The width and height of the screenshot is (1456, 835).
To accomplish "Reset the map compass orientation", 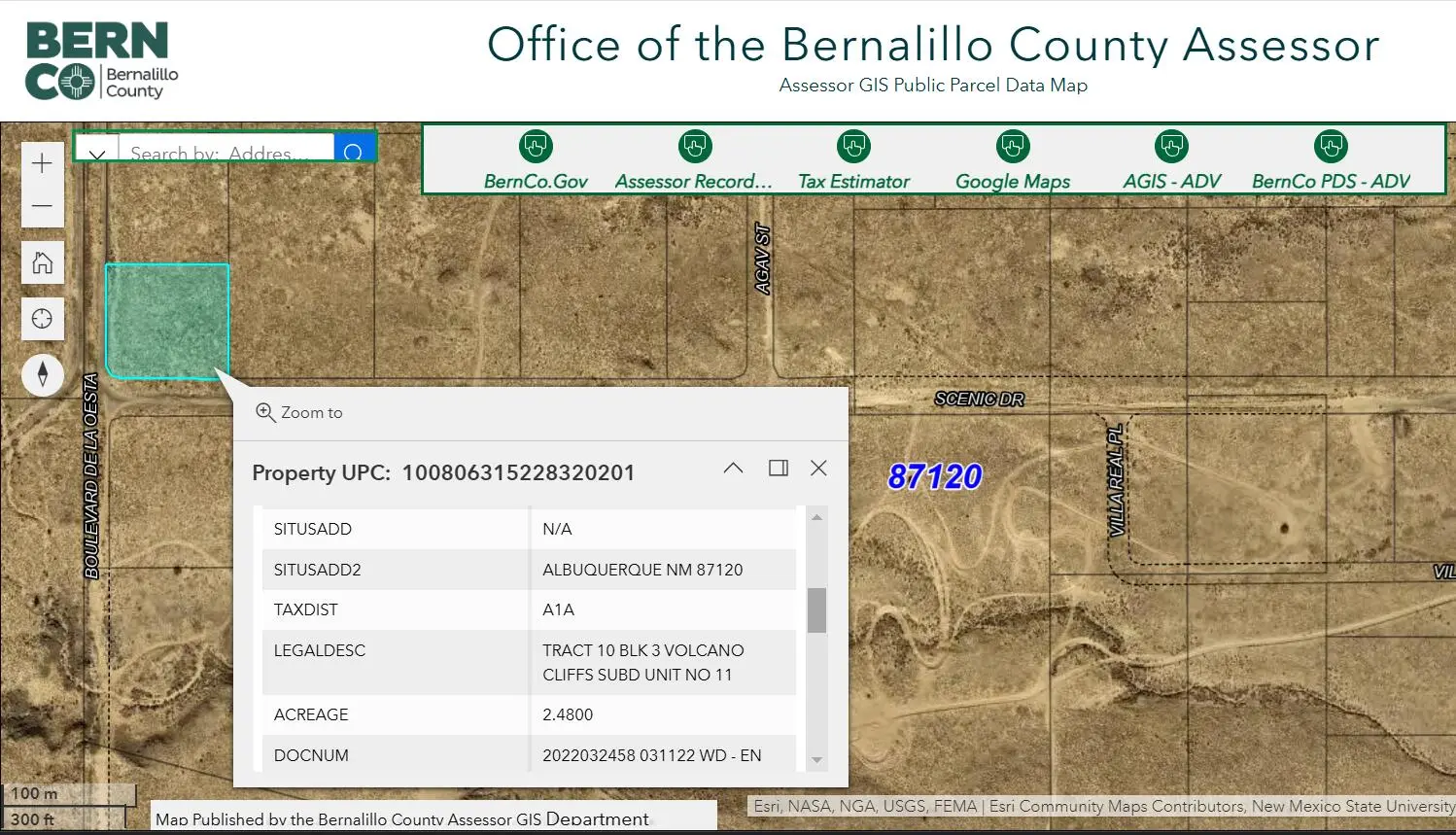I will [x=43, y=375].
